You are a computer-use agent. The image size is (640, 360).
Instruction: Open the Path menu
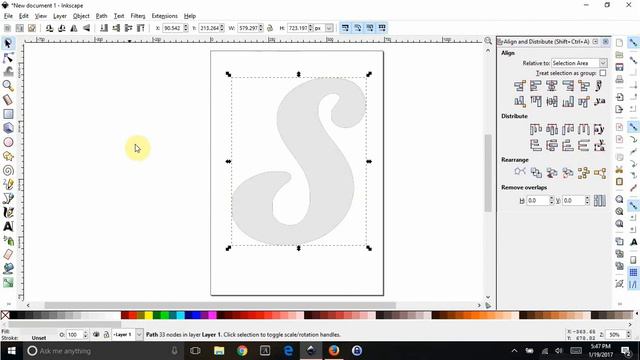pyautogui.click(x=101, y=16)
